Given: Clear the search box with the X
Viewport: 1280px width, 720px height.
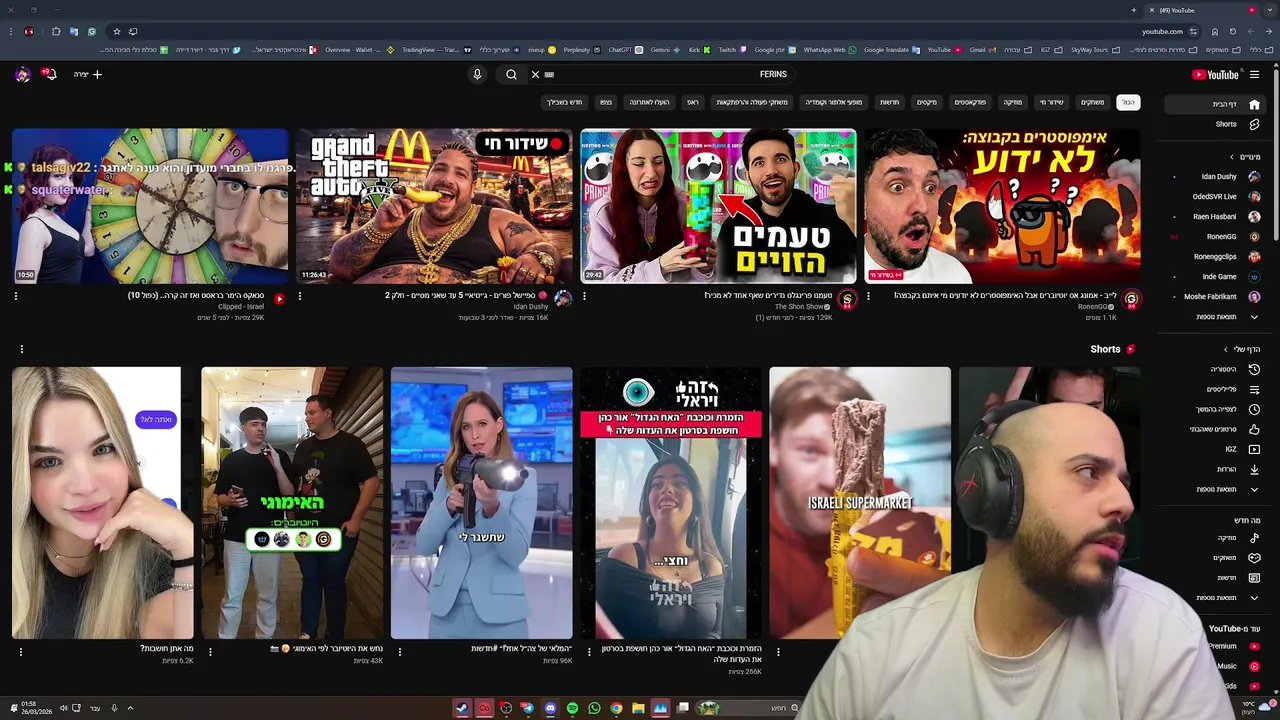Looking at the screenshot, I should coord(535,74).
